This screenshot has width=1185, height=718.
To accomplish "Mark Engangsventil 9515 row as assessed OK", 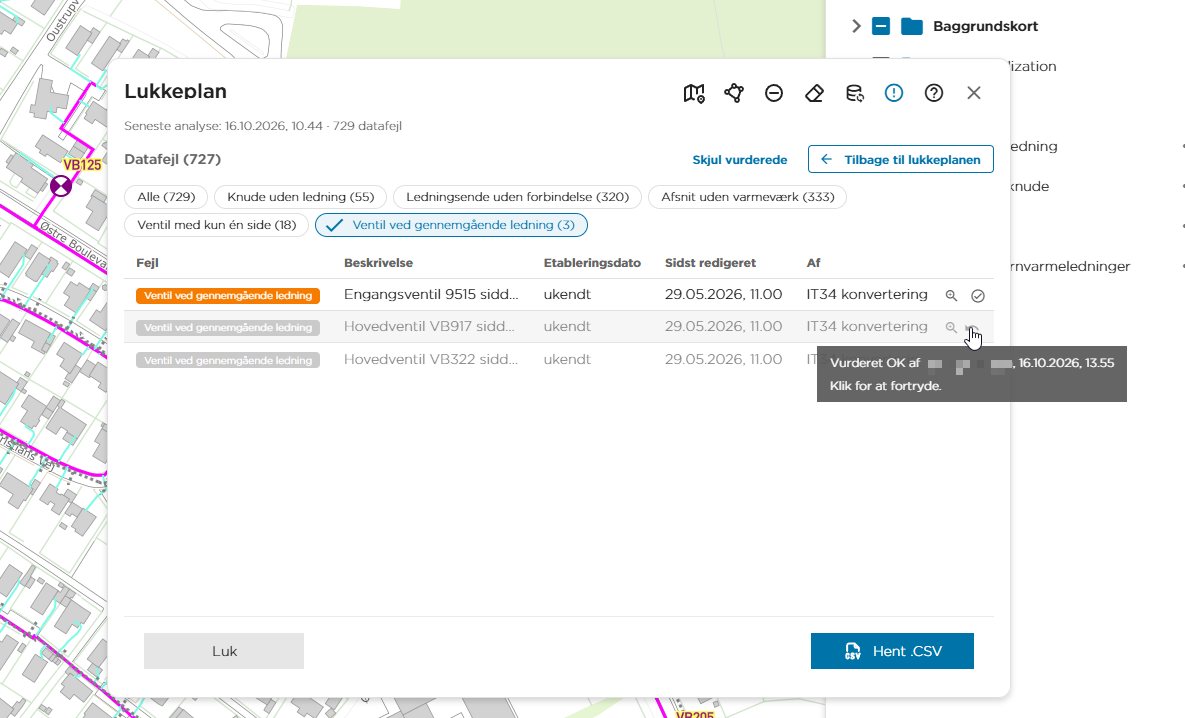I will pyautogui.click(x=978, y=296).
